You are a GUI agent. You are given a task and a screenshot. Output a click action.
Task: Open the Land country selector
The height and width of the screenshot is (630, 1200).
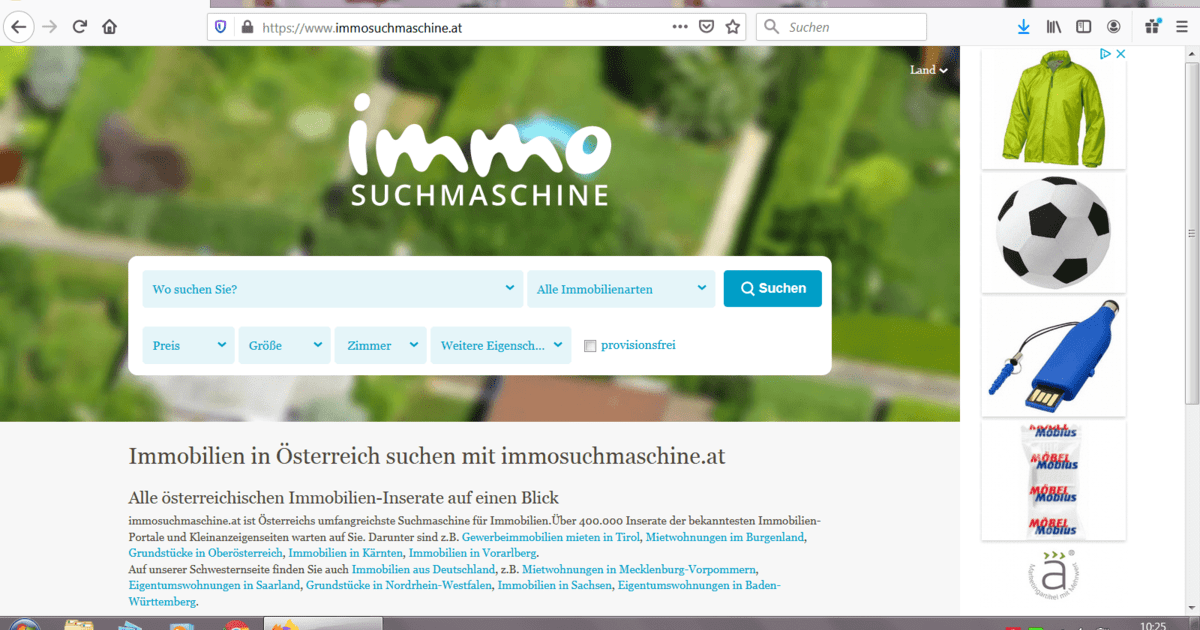[928, 70]
